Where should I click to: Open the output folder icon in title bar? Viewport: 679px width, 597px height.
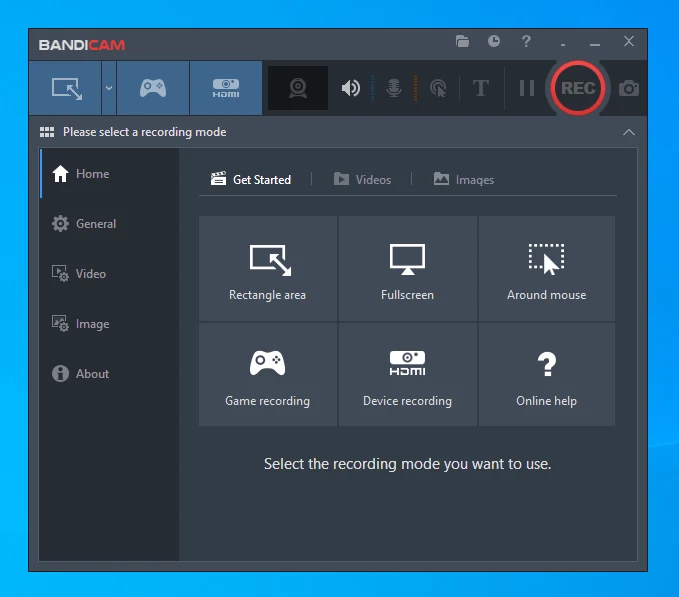(x=462, y=42)
